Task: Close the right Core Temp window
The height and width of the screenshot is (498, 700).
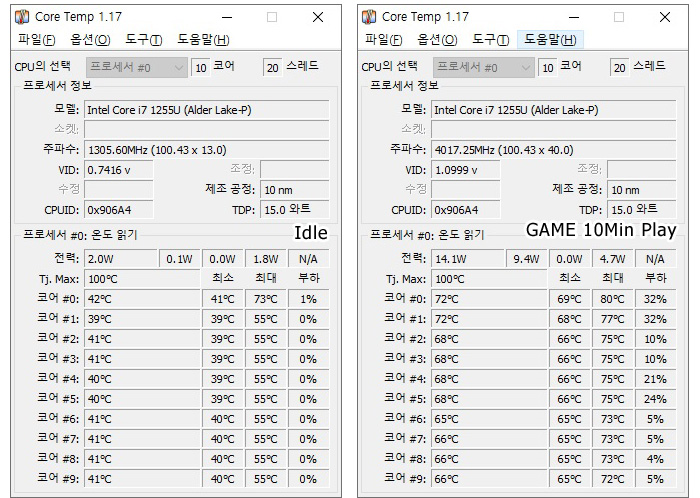Action: pyautogui.click(x=665, y=17)
